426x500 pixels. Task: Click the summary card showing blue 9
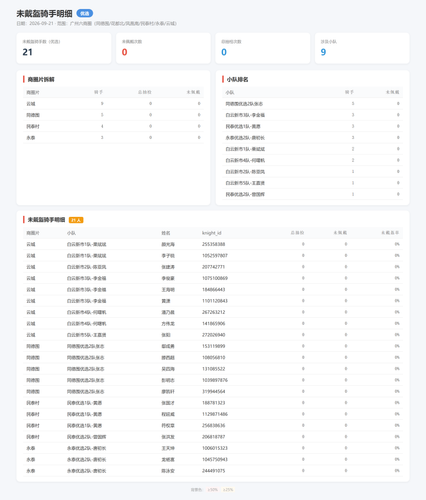tap(362, 48)
